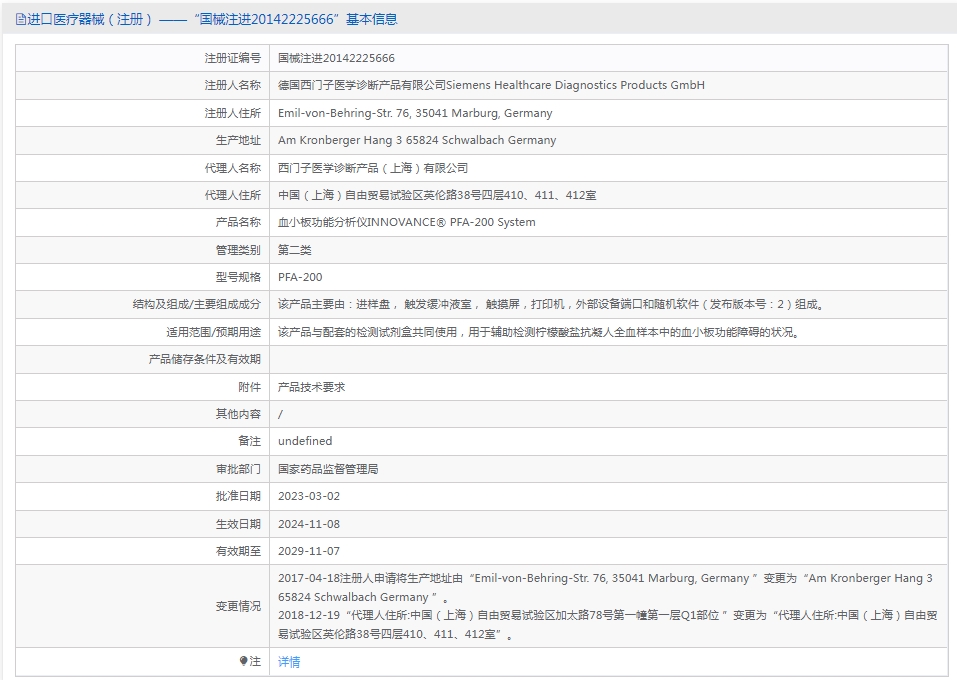Viewport: 957px width, 680px height.
Task: Click the page title 进口医疗器械（注册）
Action: pyautogui.click(x=90, y=20)
